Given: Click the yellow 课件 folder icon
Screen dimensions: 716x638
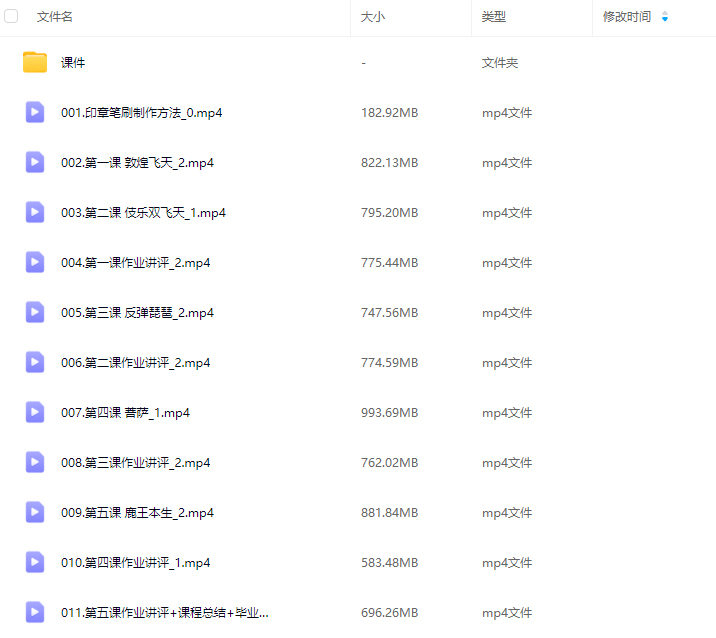Looking at the screenshot, I should [35, 62].
